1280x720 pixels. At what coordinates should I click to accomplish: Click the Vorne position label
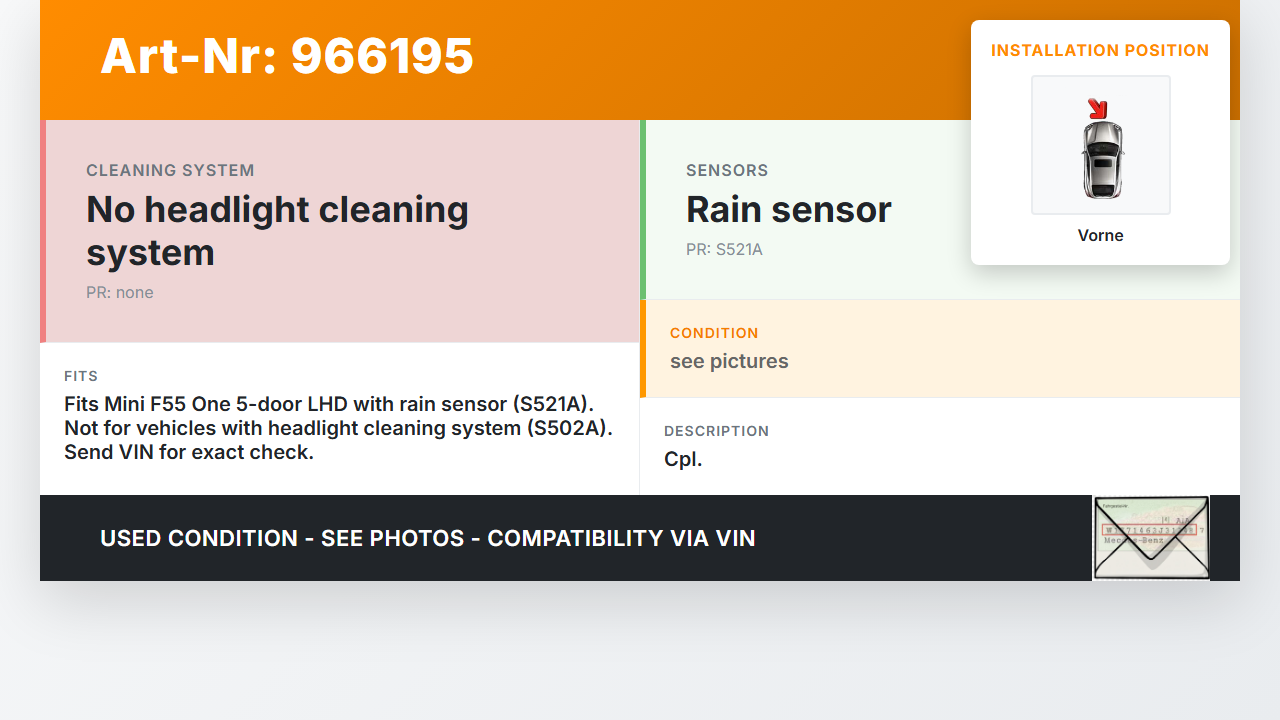(1100, 235)
